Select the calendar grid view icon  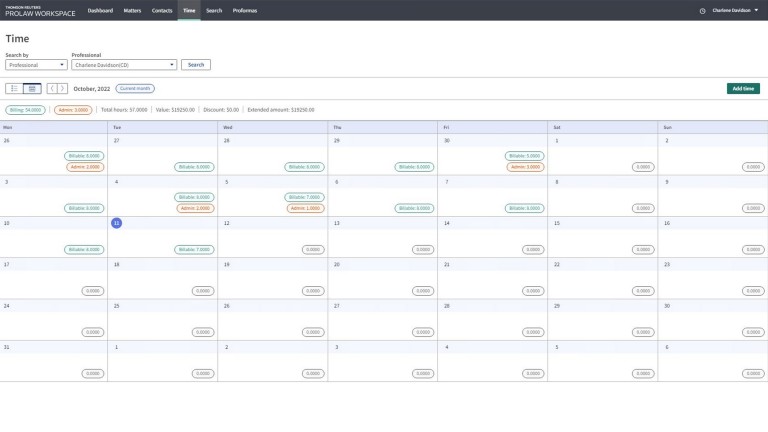click(32, 89)
